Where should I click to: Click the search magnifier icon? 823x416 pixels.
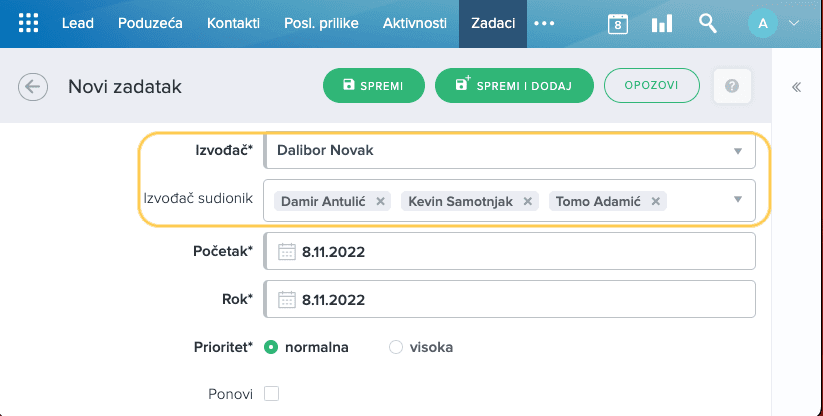708,23
